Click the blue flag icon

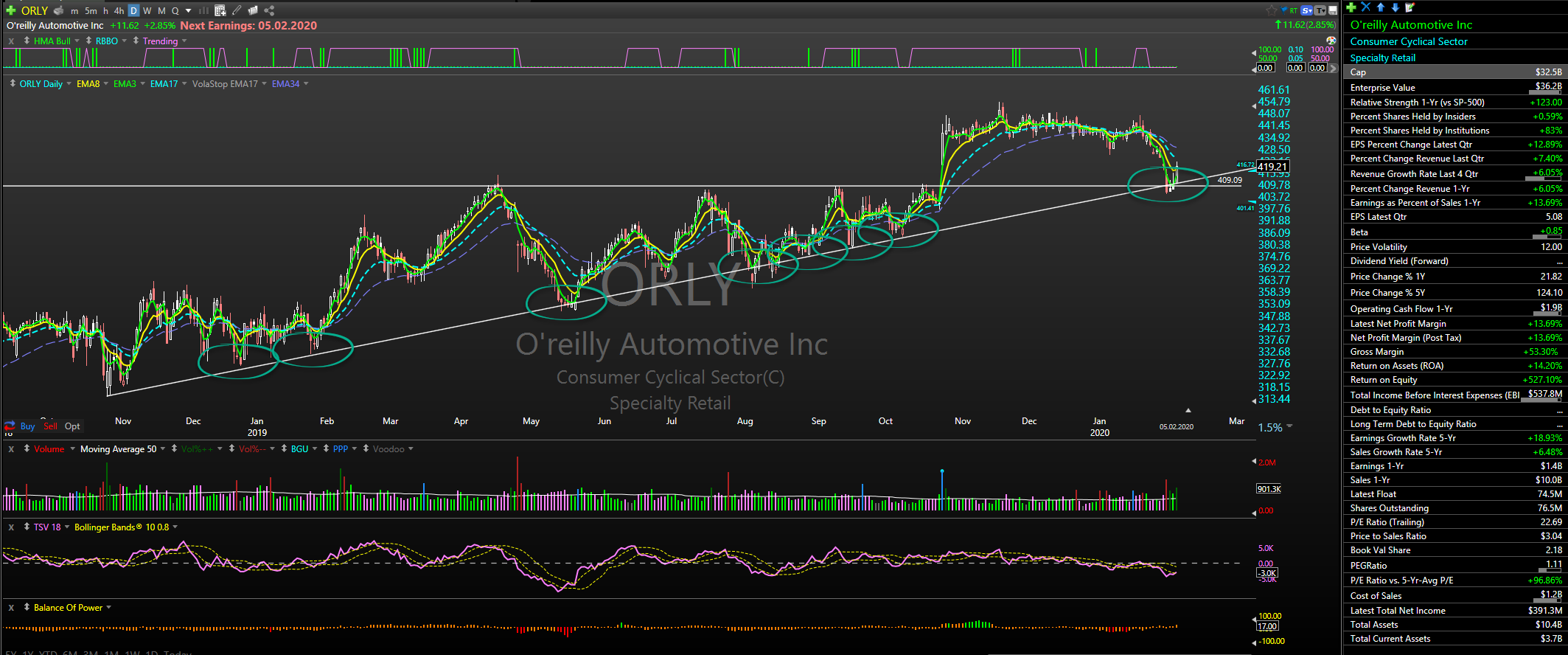[x=1285, y=10]
